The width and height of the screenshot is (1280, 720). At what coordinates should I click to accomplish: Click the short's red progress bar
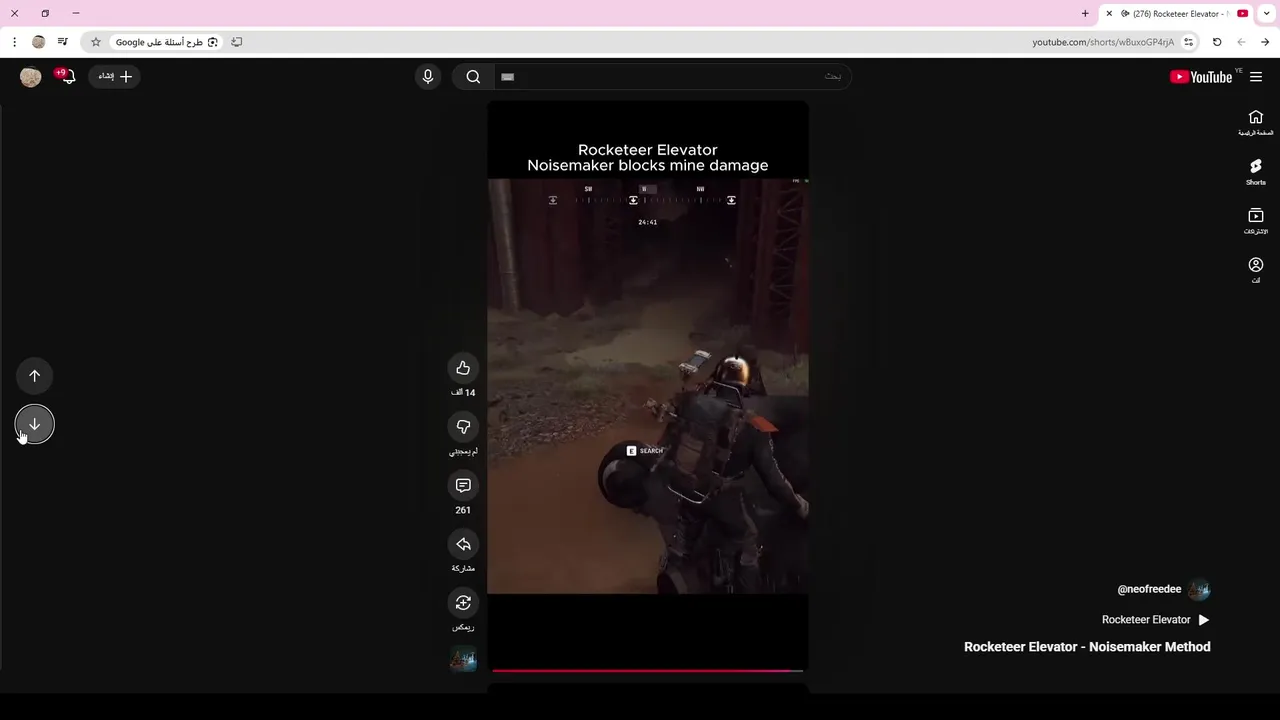(x=648, y=670)
